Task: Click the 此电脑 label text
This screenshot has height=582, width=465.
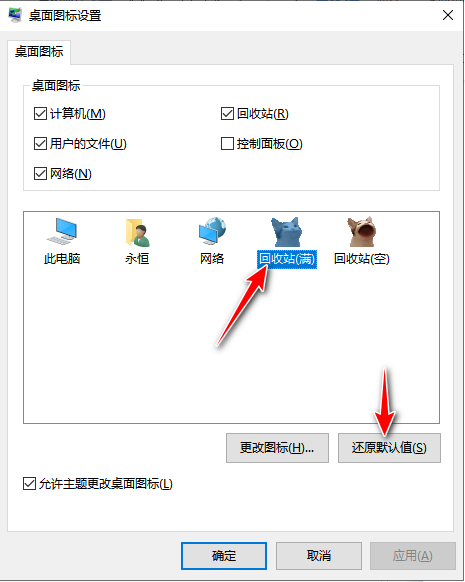Action: (x=62, y=259)
